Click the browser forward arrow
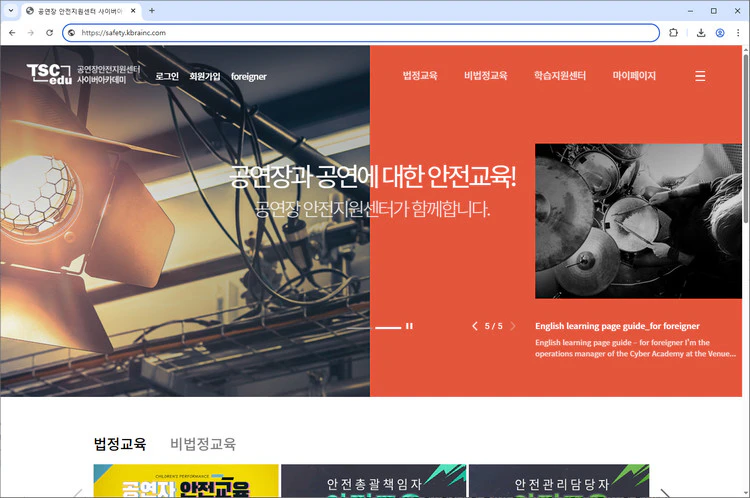This screenshot has height=498, width=750. coord(31,33)
